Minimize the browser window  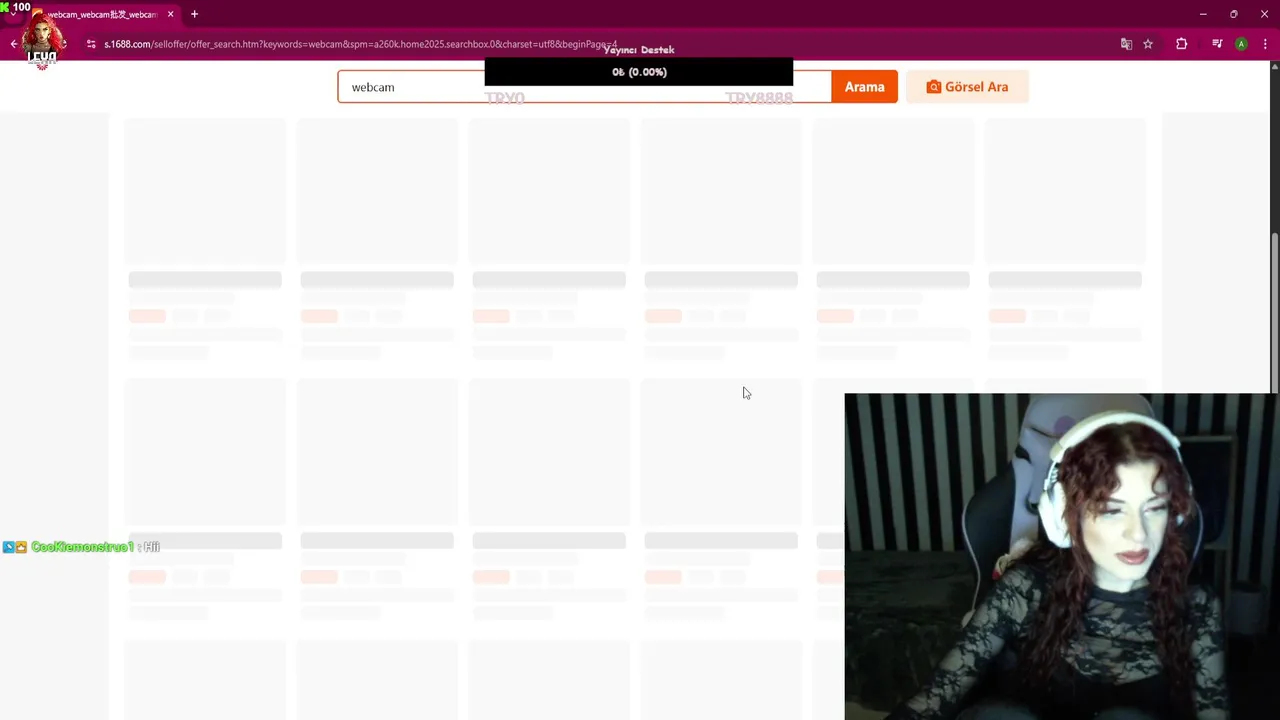[x=1203, y=14]
